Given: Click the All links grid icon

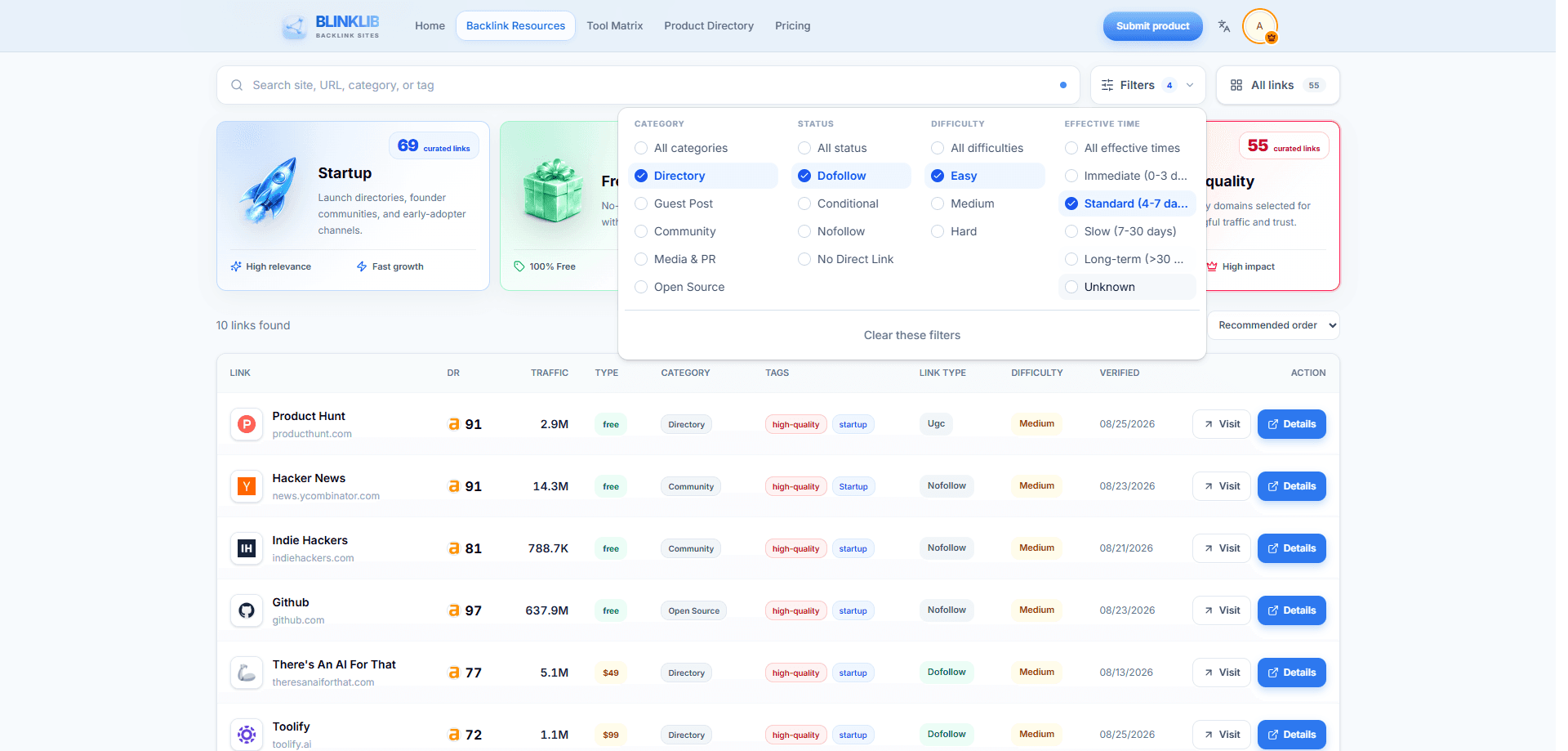Looking at the screenshot, I should 1236,85.
